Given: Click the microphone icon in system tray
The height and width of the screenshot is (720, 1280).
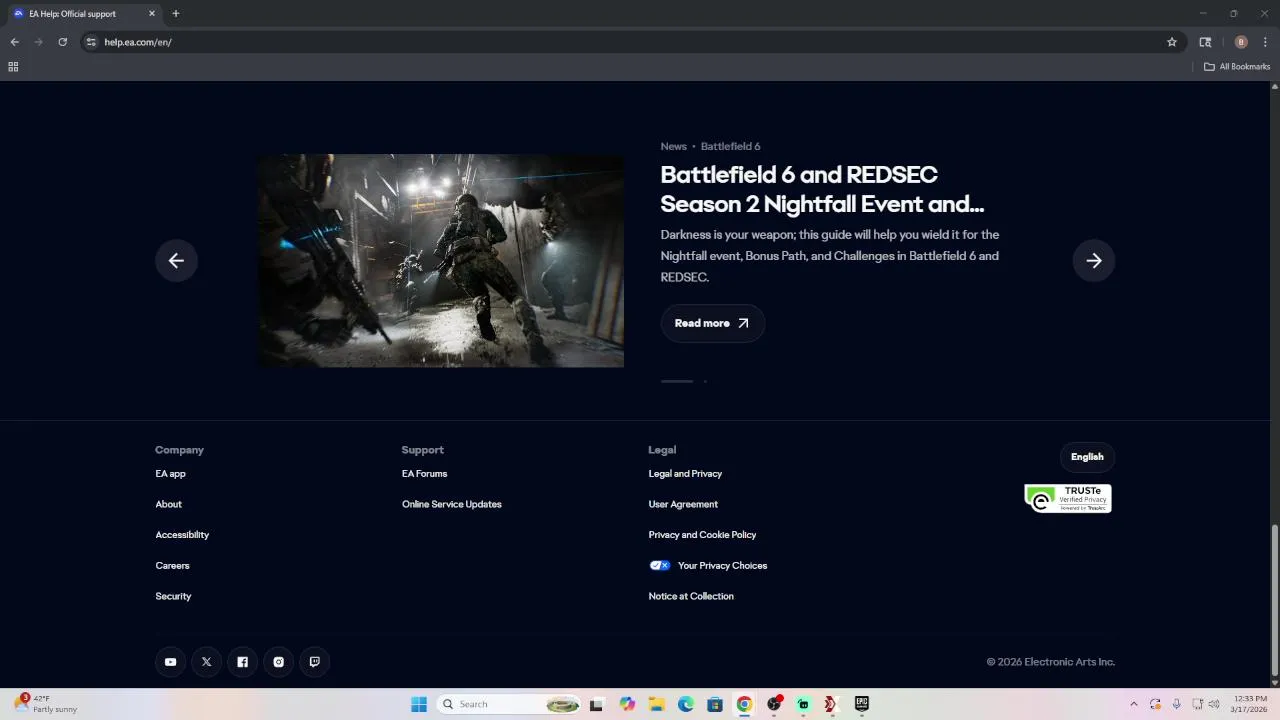Looking at the screenshot, I should (1176, 704).
